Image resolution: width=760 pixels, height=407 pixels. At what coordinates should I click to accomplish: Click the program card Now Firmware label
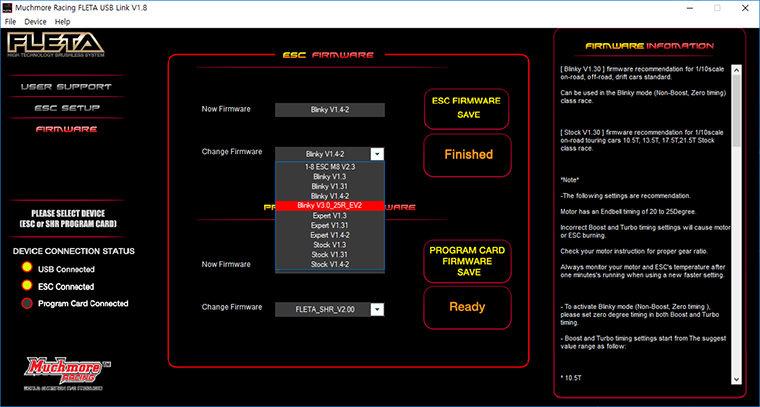pyautogui.click(x=226, y=265)
